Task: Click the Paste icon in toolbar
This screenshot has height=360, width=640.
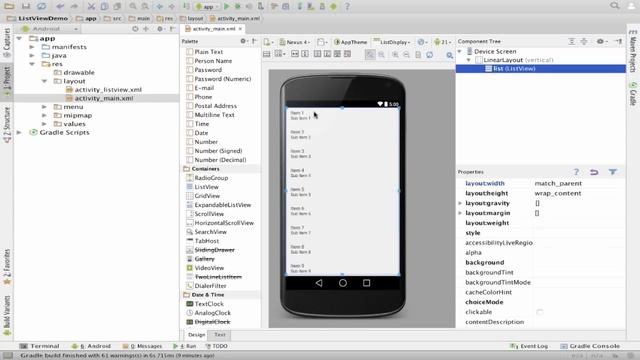Action: coord(118,6)
